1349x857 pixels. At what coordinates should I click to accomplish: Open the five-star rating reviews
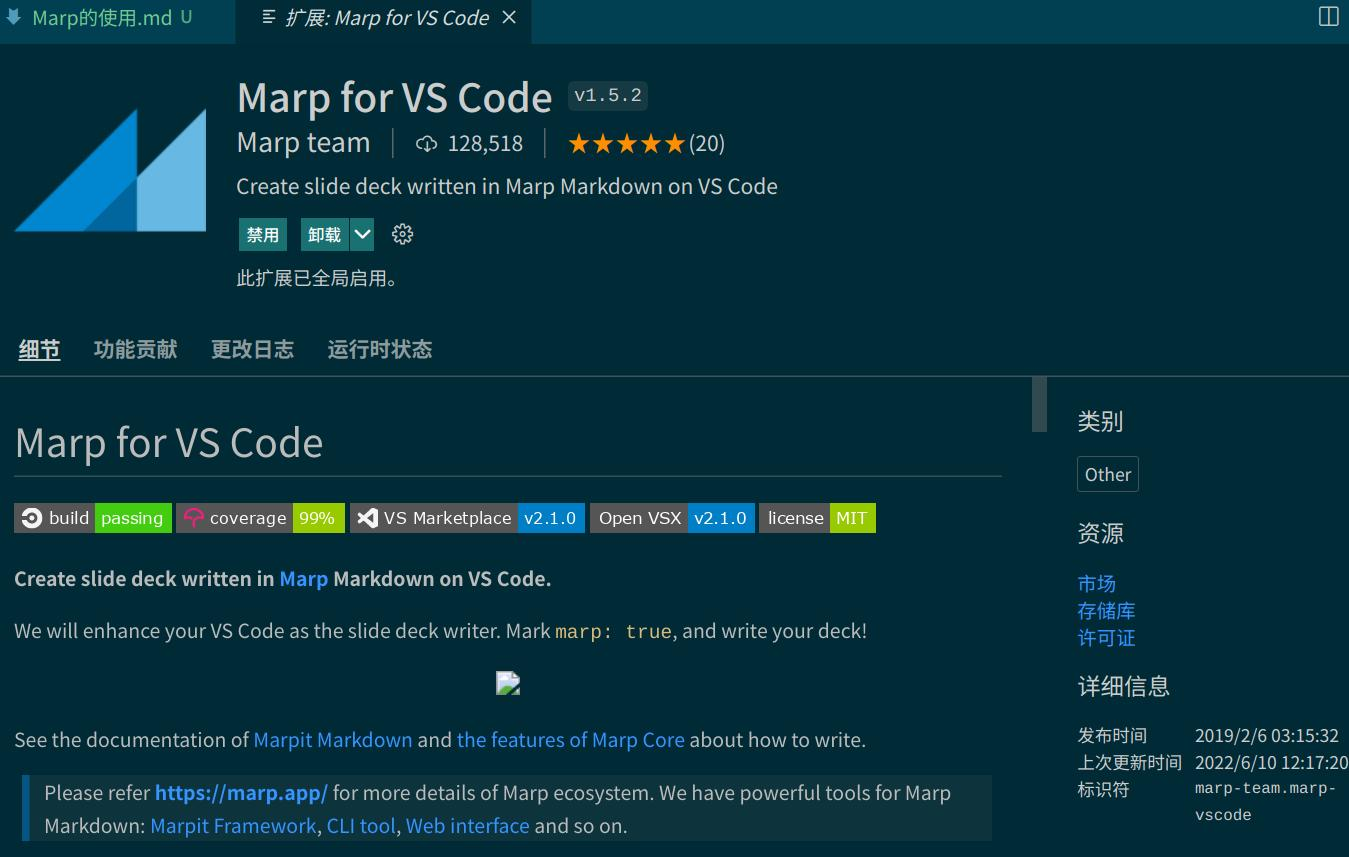[626, 144]
